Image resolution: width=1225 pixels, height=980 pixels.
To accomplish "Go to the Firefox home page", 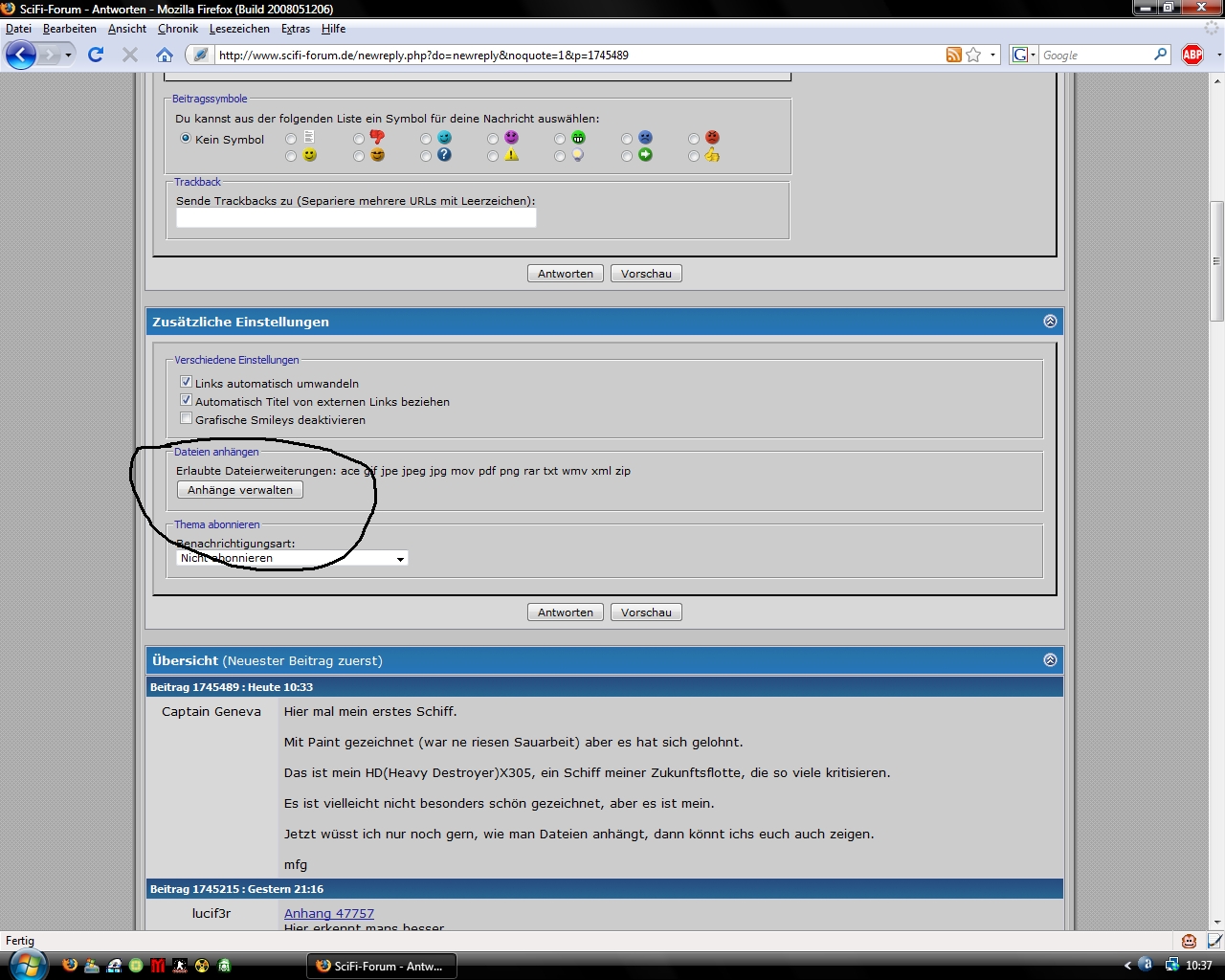I will [165, 55].
